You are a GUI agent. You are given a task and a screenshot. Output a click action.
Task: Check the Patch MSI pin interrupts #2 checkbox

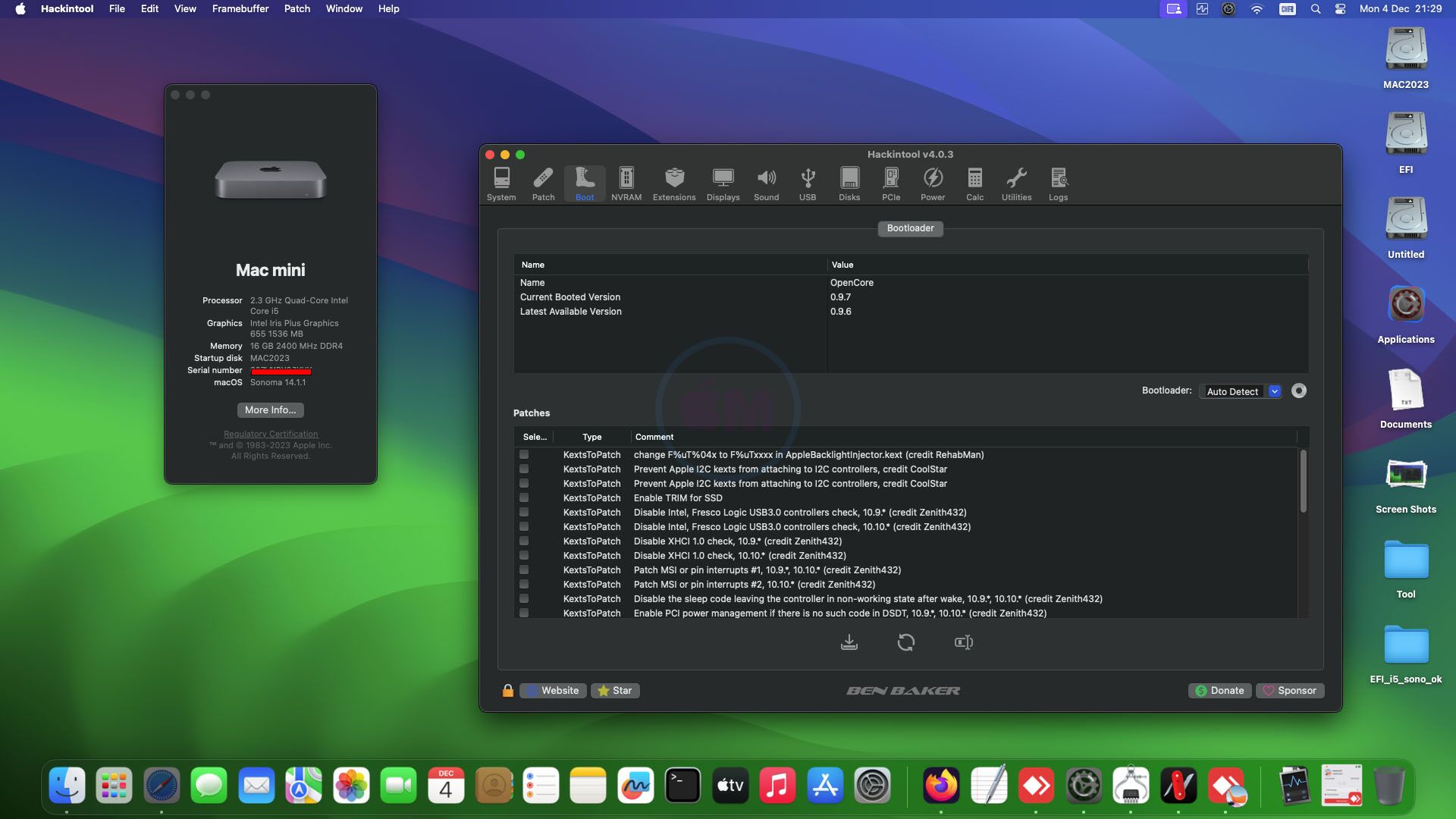pyautogui.click(x=524, y=585)
